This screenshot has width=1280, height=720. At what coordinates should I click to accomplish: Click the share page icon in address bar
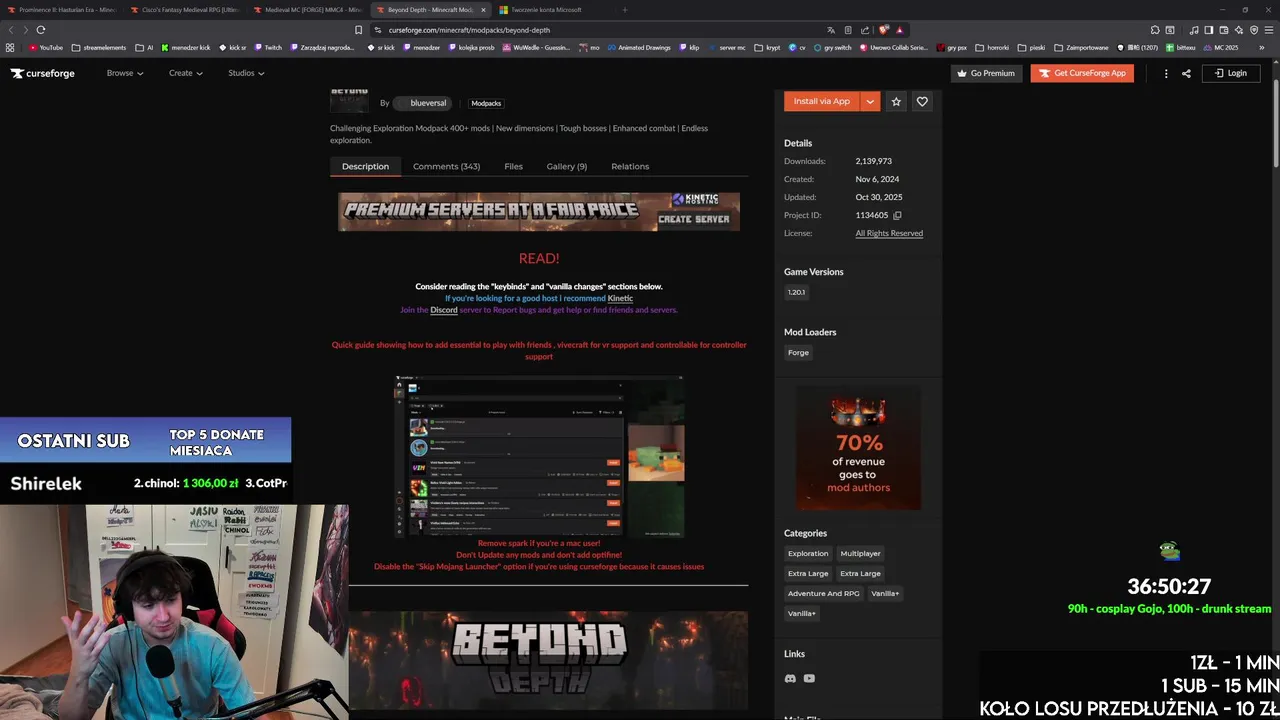(x=866, y=30)
